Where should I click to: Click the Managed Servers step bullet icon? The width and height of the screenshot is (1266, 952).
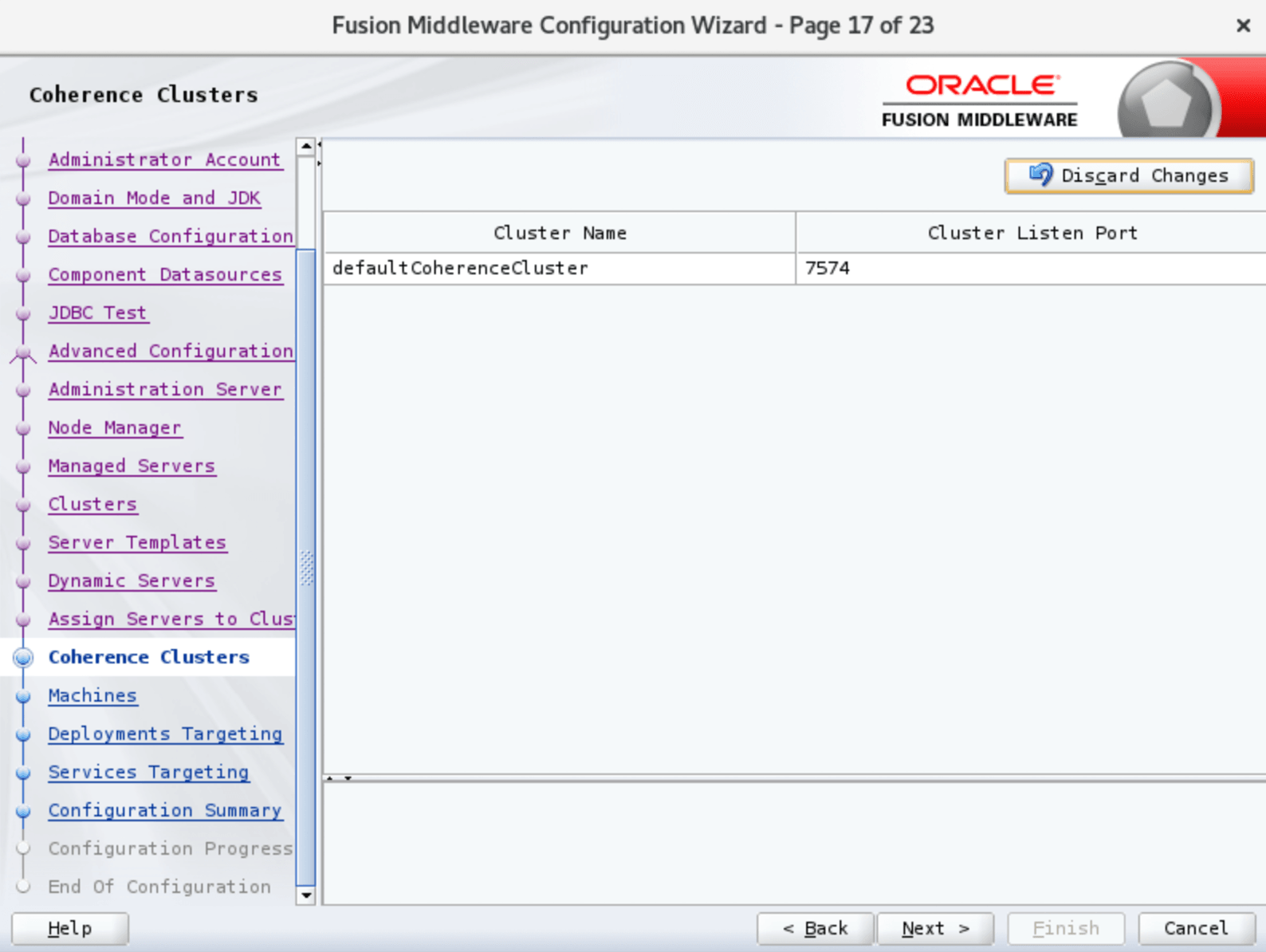pos(23,466)
